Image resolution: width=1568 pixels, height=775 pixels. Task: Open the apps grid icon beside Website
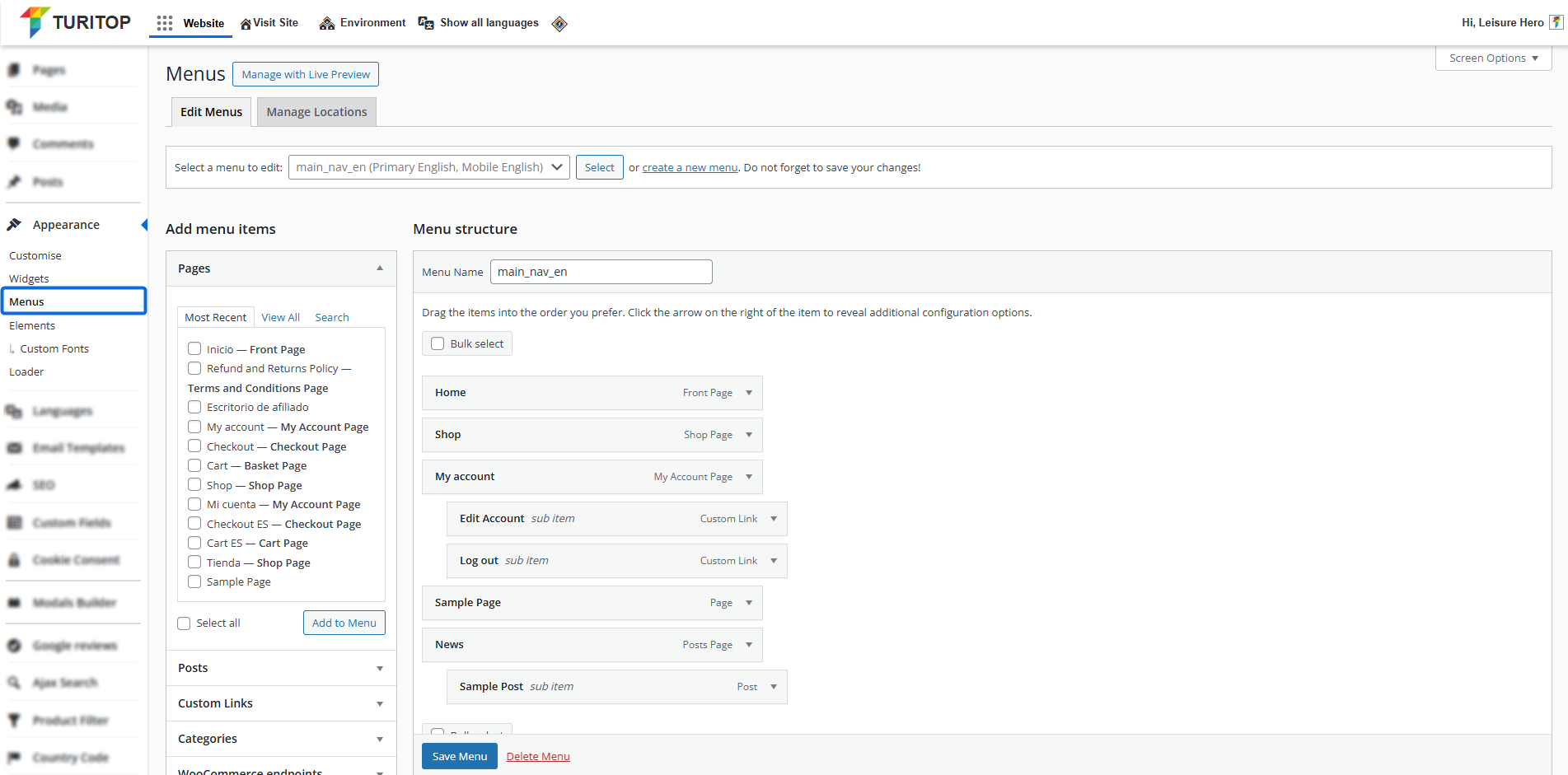point(165,23)
